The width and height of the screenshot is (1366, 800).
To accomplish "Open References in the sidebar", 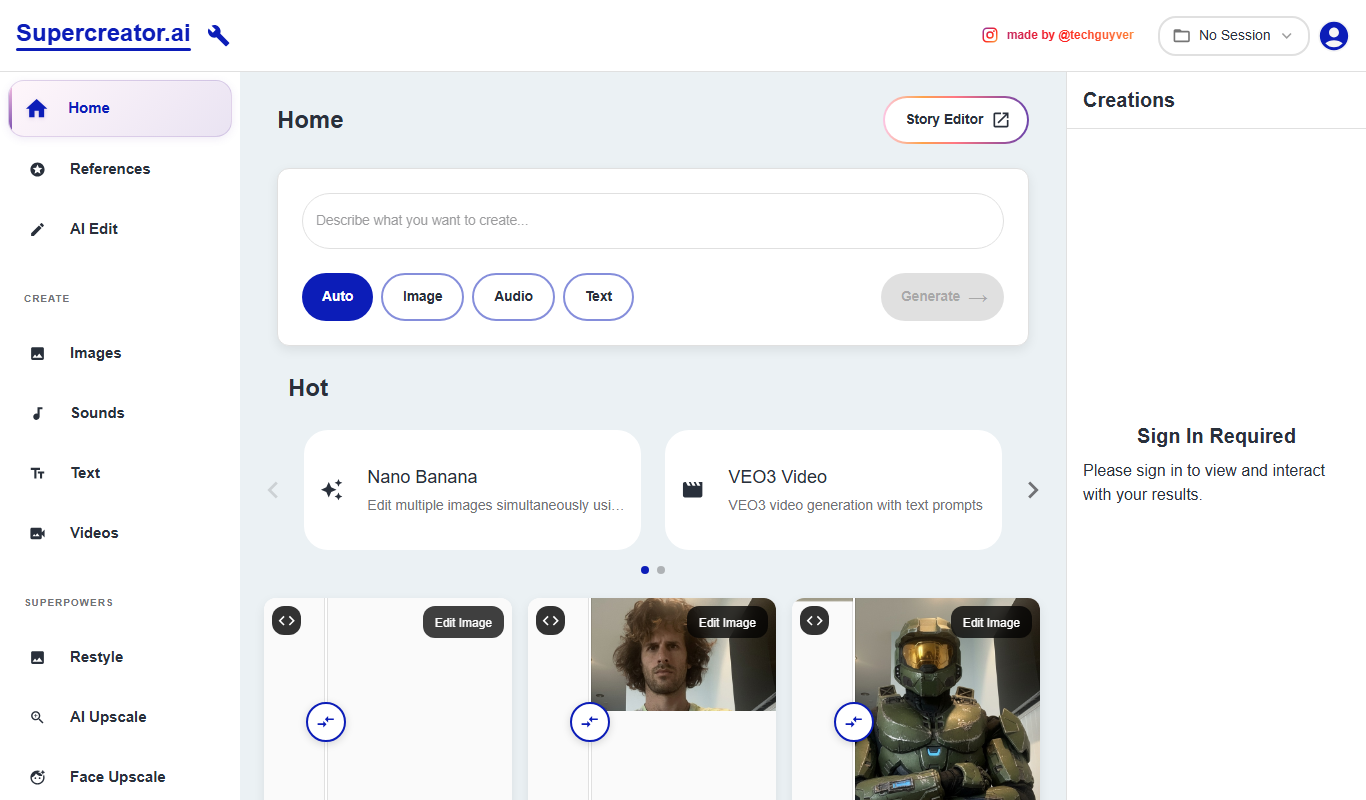I will 120,169.
